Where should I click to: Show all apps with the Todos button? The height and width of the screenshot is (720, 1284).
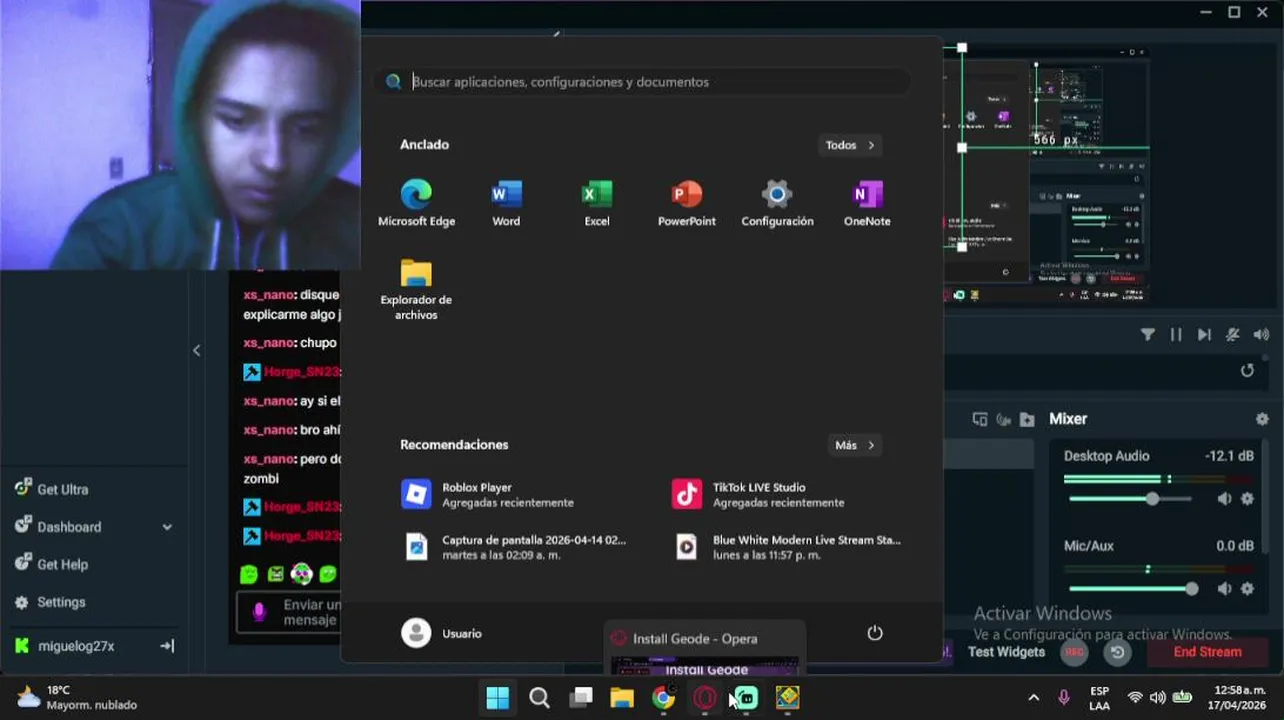pyautogui.click(x=850, y=145)
